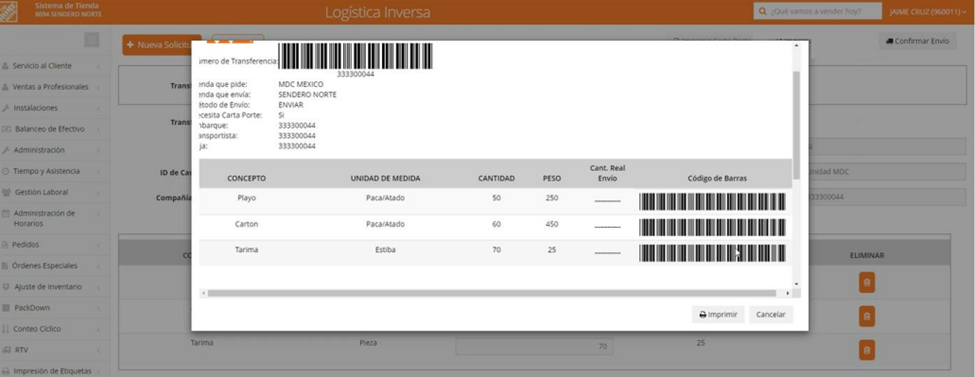Click the 'Playo' cell in dialog table

[246, 198]
